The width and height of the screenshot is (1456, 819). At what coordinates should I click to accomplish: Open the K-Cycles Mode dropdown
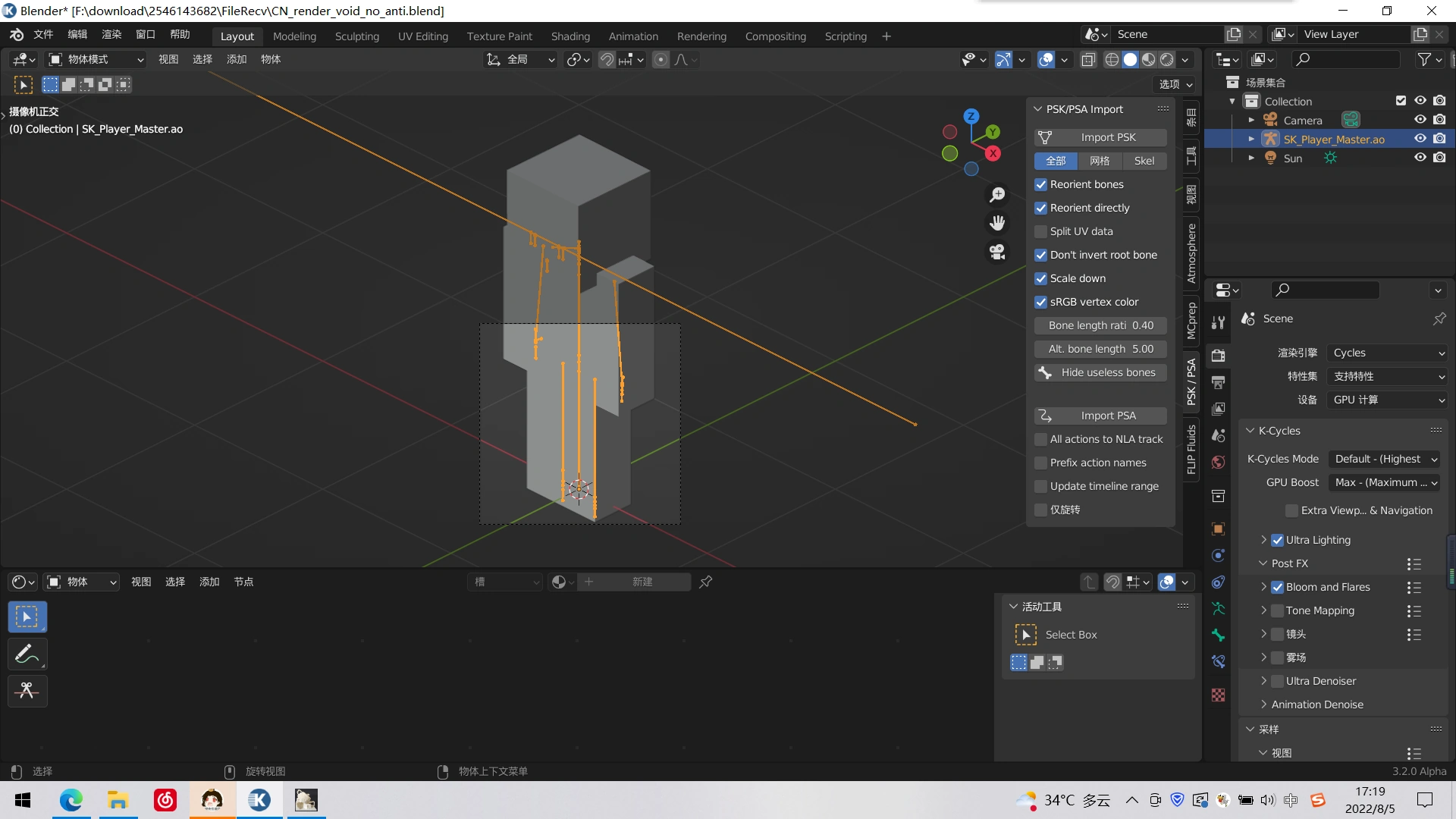pos(1385,459)
